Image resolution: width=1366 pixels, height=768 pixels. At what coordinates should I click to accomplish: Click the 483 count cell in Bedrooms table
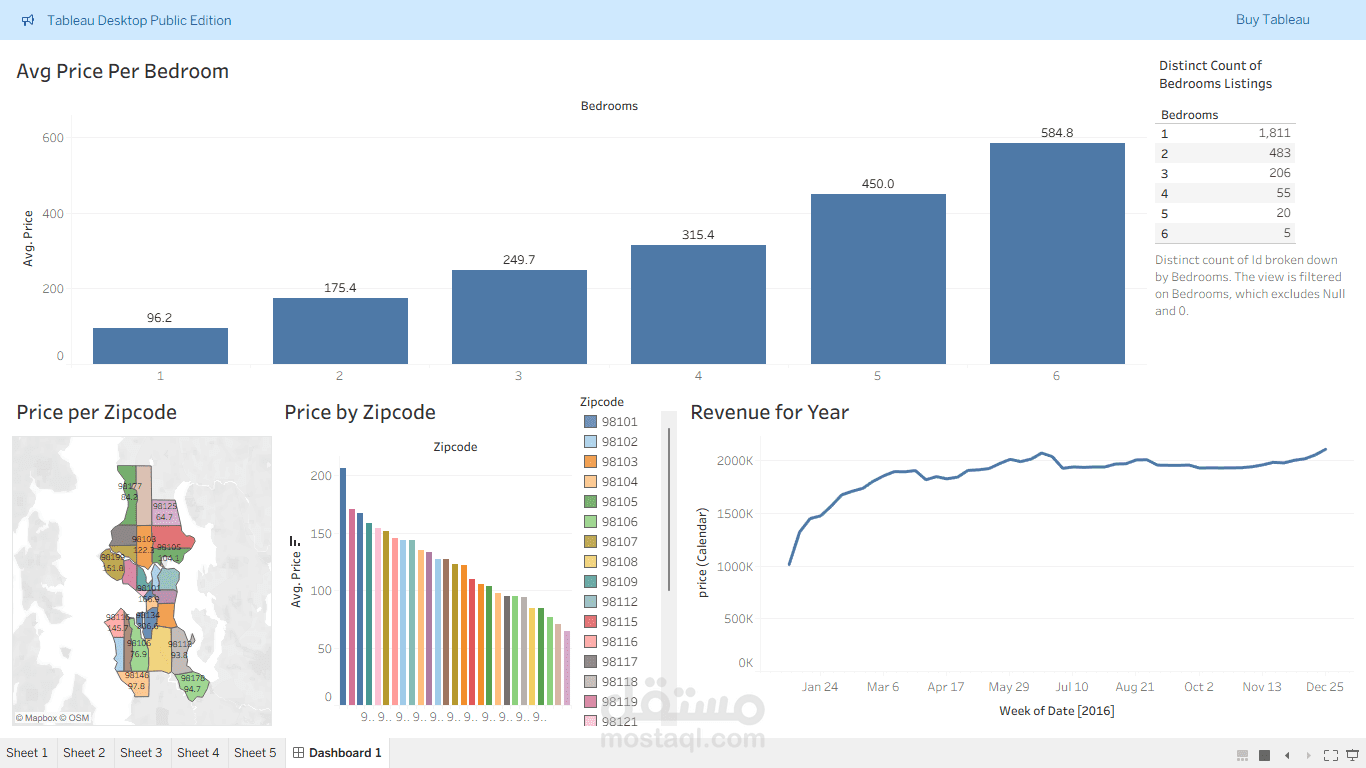[x=1280, y=153]
